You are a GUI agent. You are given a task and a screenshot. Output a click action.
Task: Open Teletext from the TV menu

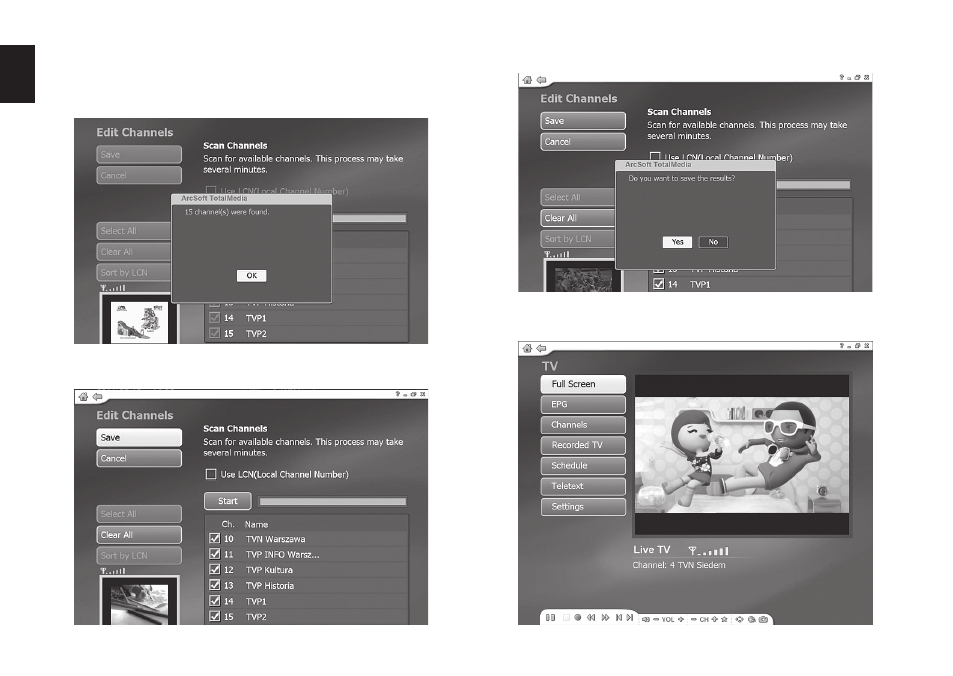(x=583, y=486)
